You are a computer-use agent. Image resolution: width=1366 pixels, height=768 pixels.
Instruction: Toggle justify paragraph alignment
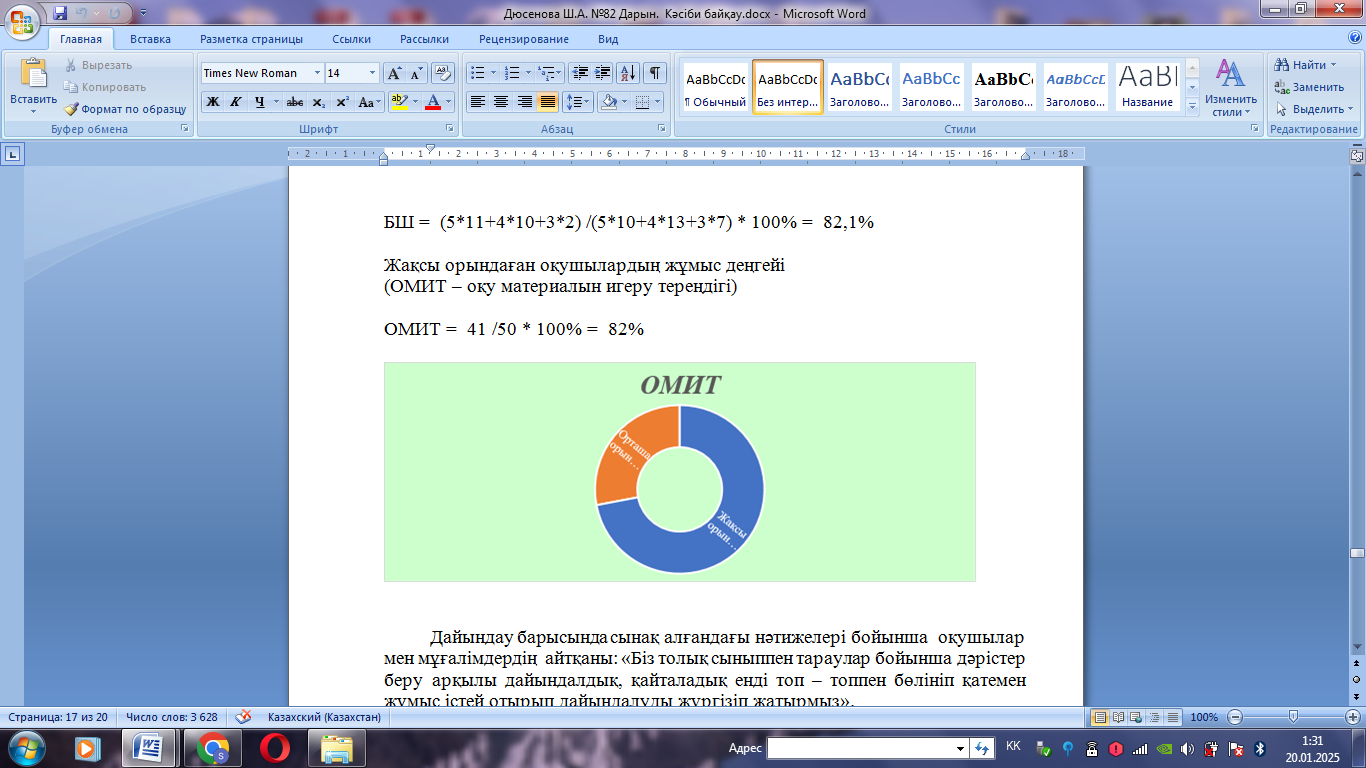point(547,102)
